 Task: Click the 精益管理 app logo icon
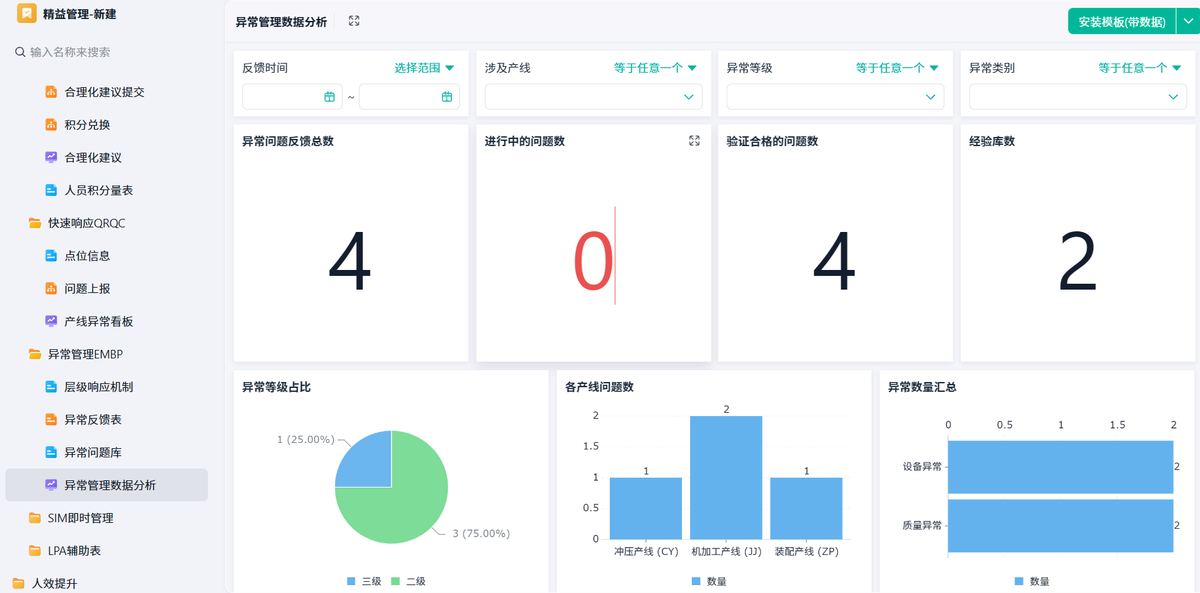click(x=27, y=15)
